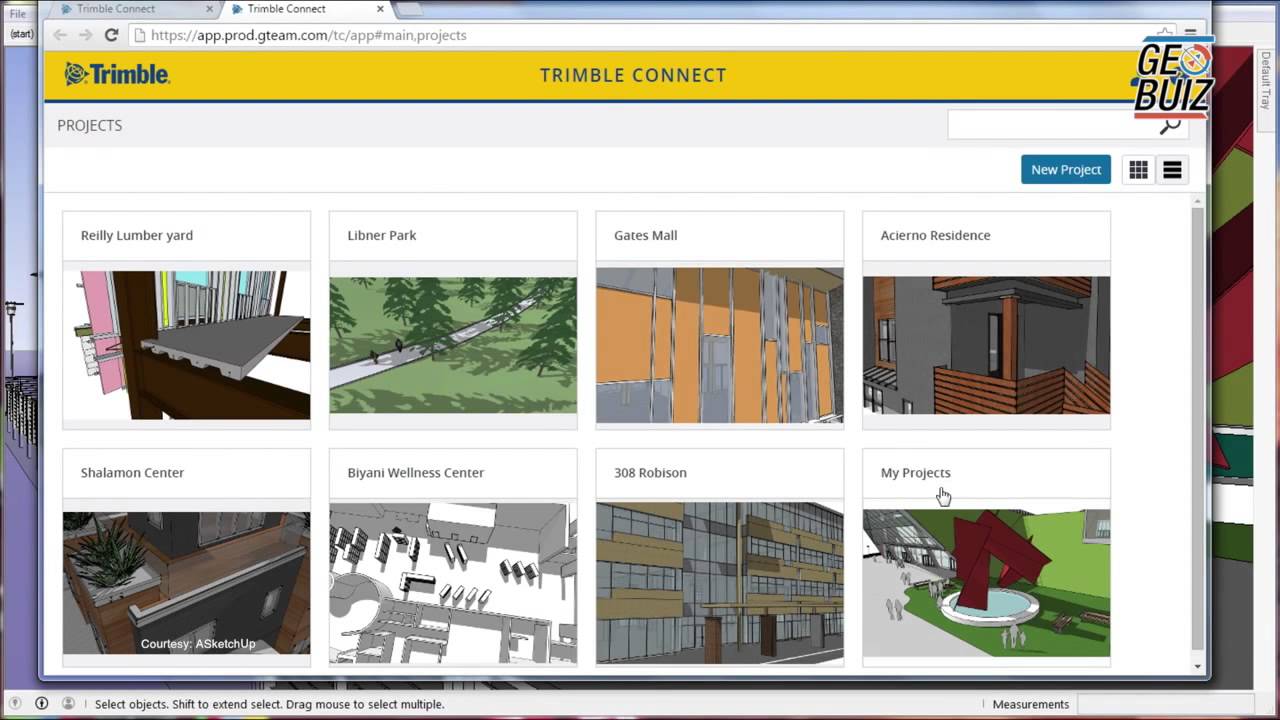
Task: Click the Biyani Wellness Center thumbnail image
Action: (453, 583)
